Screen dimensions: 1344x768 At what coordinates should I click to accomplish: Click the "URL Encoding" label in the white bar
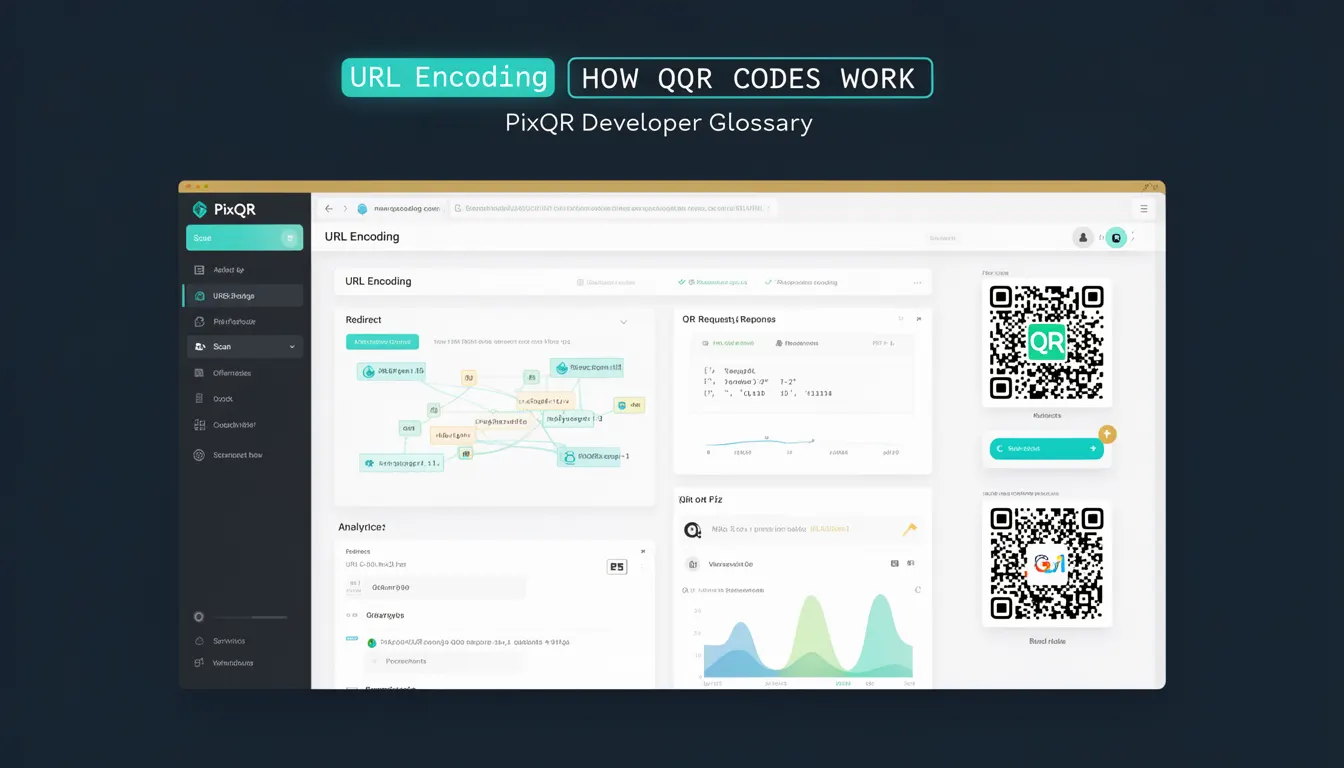pos(378,282)
